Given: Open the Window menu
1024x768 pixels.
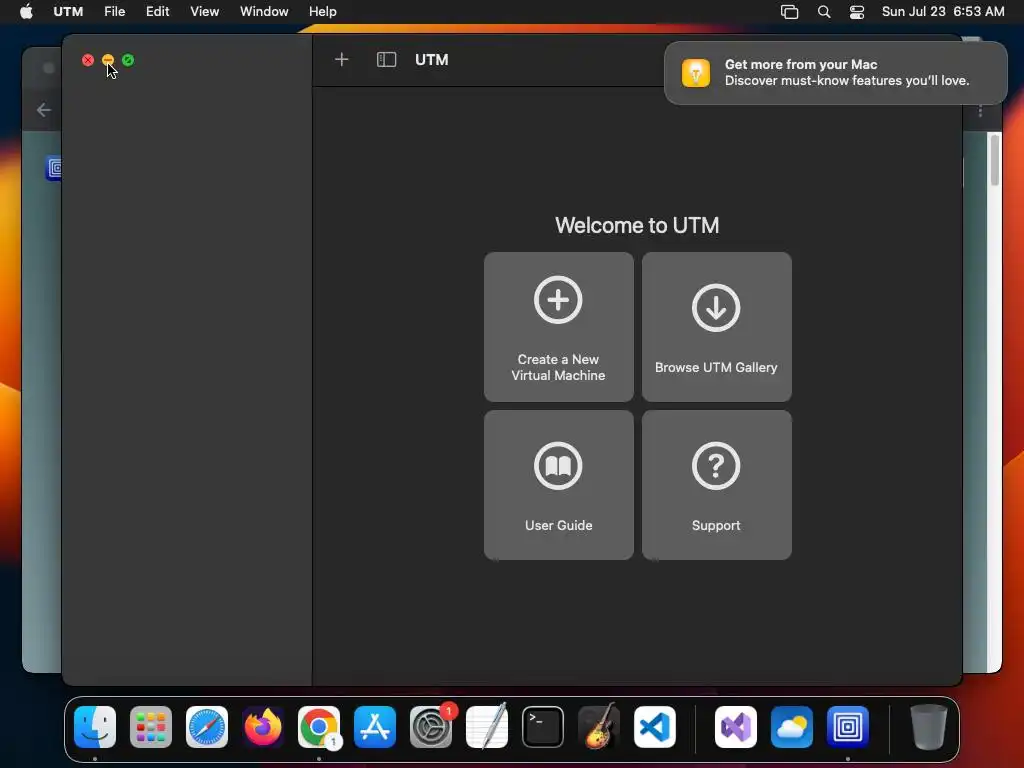Looking at the screenshot, I should tap(264, 12).
